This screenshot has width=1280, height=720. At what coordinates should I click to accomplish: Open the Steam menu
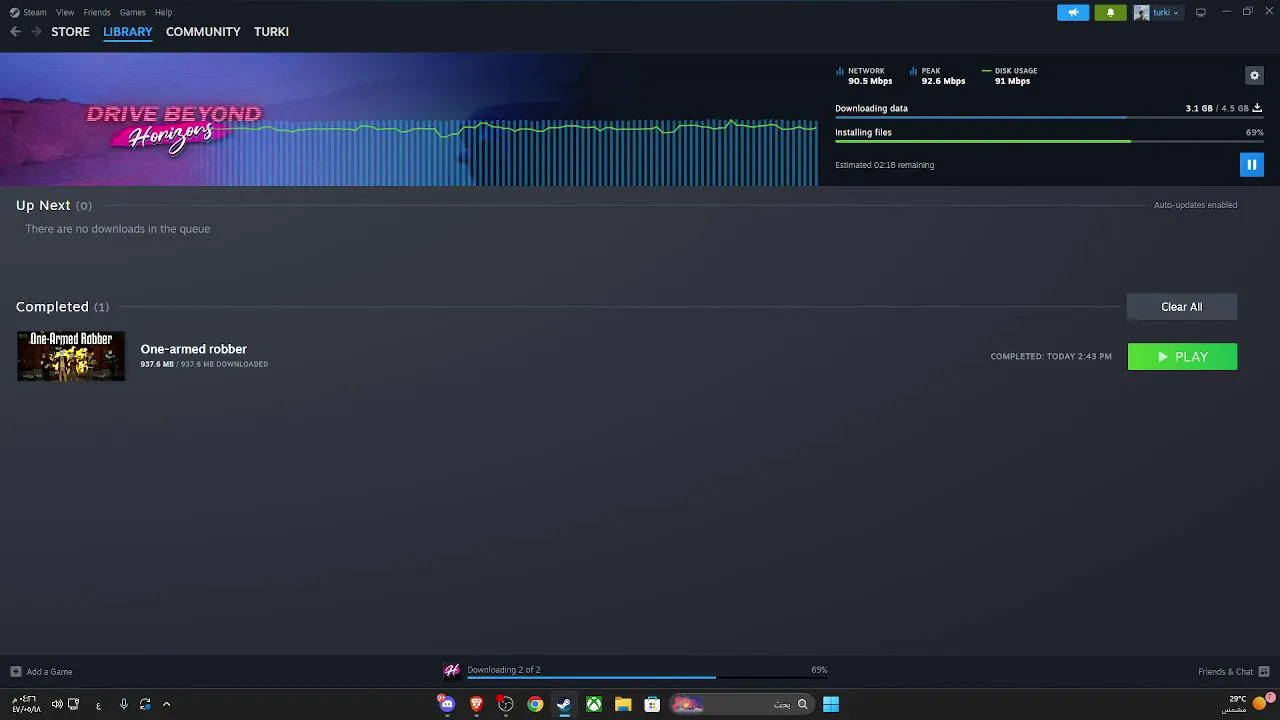tap(35, 12)
